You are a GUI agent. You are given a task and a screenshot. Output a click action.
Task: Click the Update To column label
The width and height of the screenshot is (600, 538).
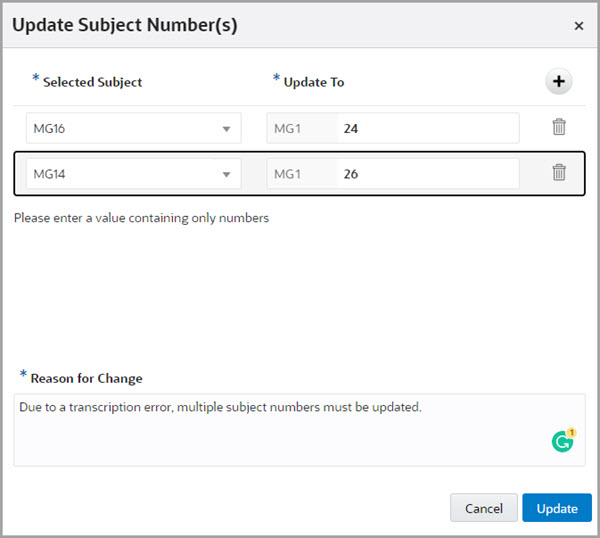313,82
